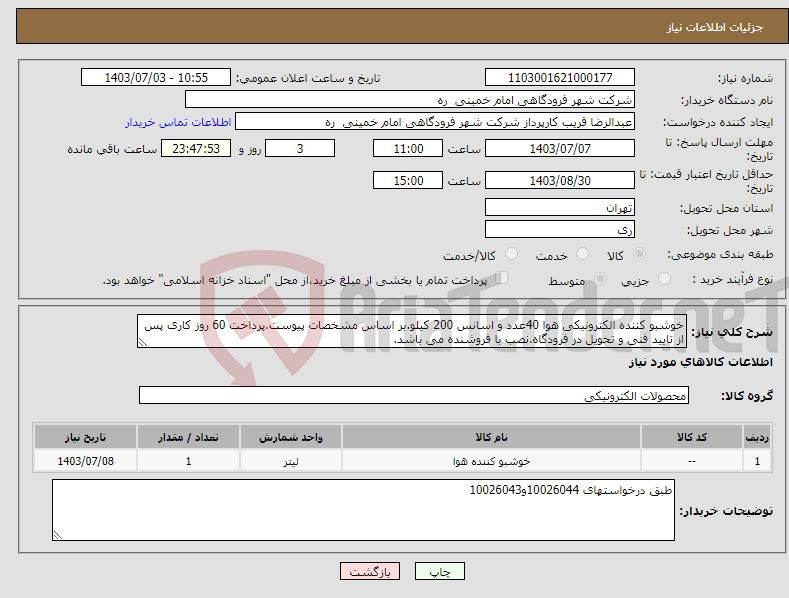Click the buyer notes text area
Screen dimensions: 789x598
[x=363, y=510]
